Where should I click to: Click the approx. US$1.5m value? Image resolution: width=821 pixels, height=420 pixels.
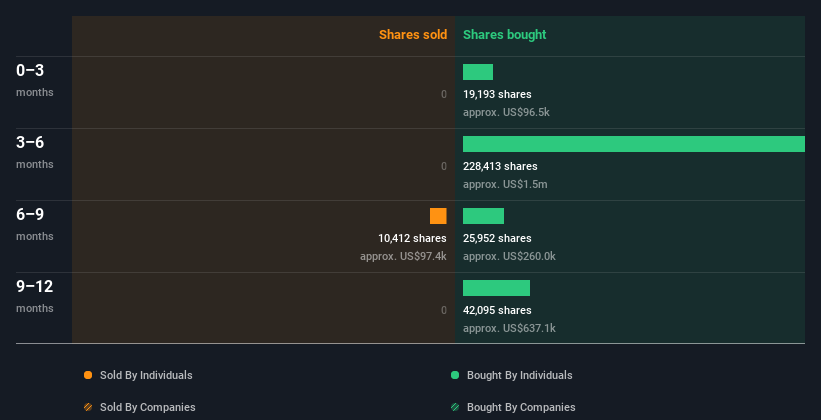click(x=505, y=184)
